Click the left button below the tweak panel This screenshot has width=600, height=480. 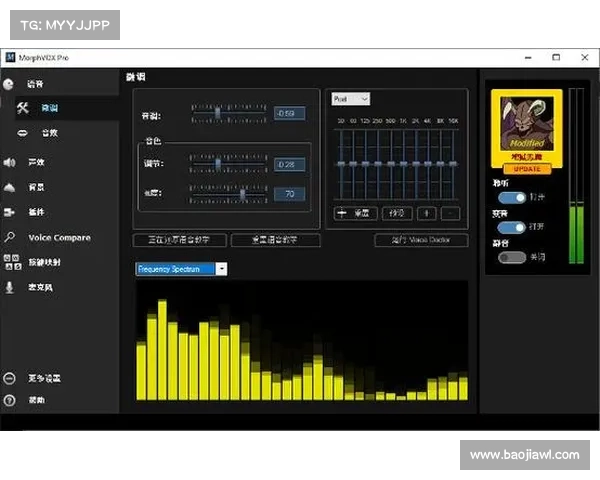(179, 240)
